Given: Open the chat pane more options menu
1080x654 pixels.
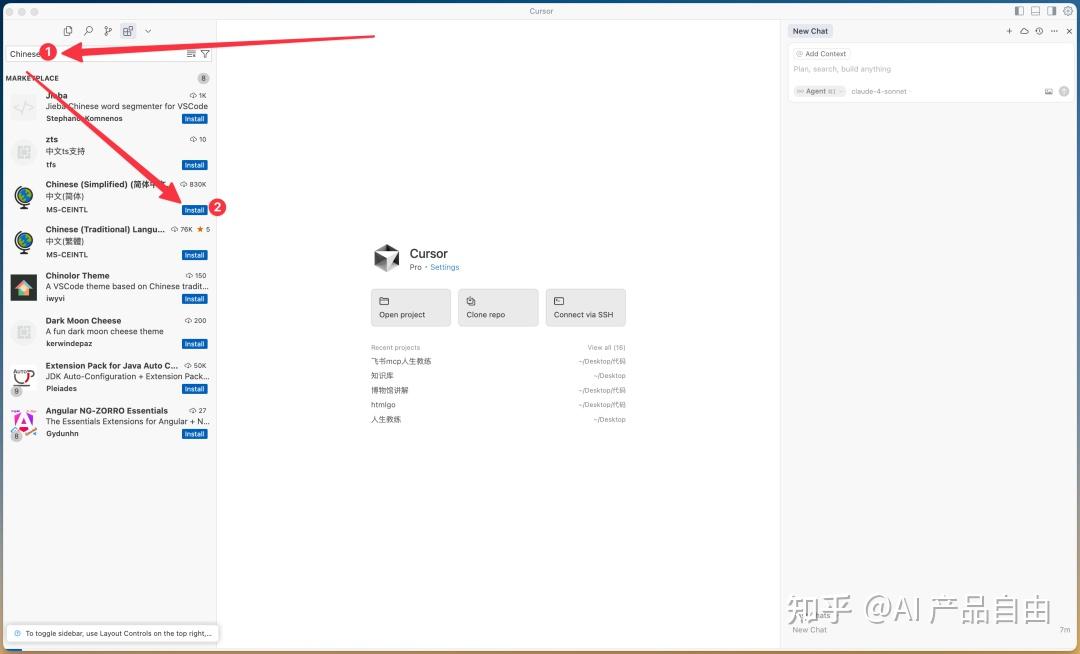Looking at the screenshot, I should click(x=1054, y=31).
